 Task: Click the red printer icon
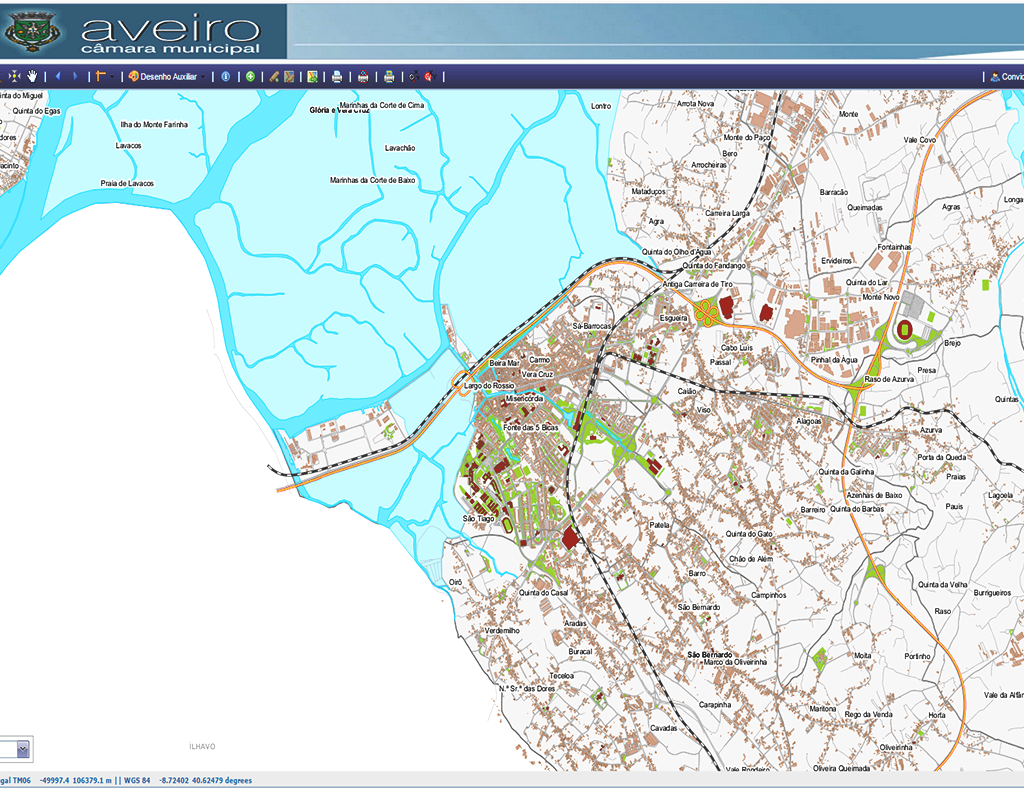(363, 76)
